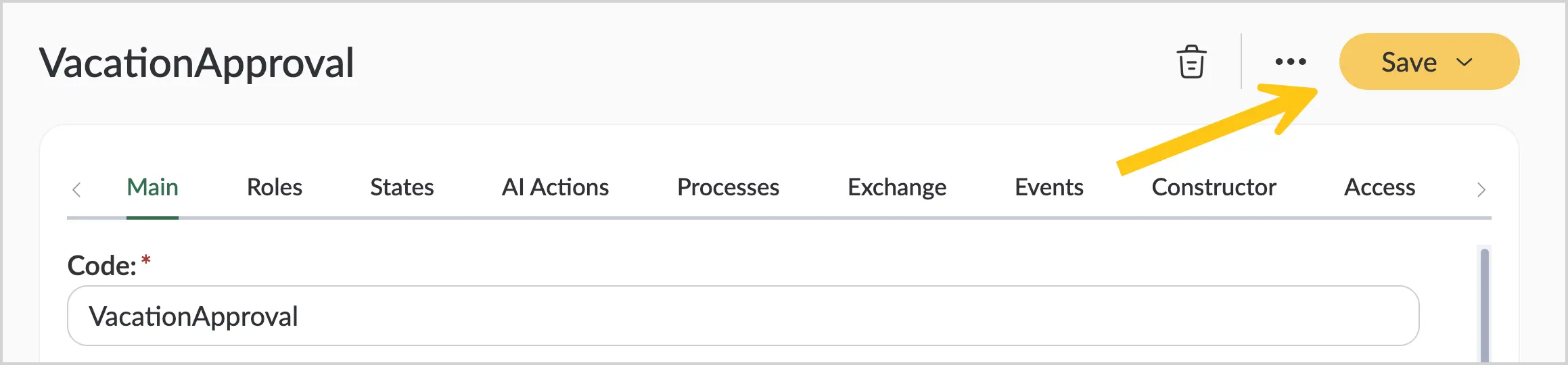Open the three-dots more options menu
The width and height of the screenshot is (1568, 365).
[x=1291, y=62]
